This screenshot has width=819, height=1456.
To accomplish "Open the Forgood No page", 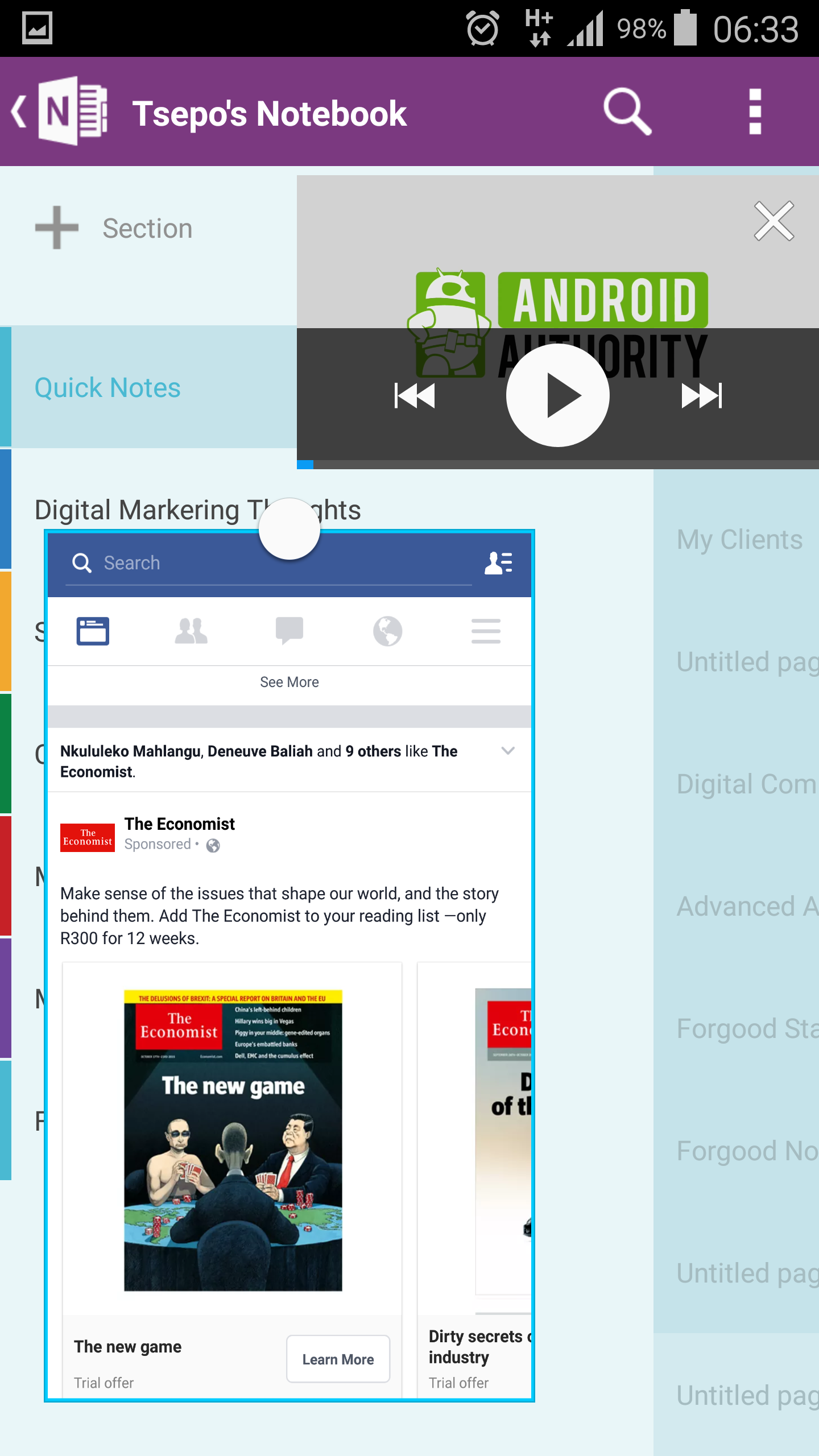I will 747,1151.
